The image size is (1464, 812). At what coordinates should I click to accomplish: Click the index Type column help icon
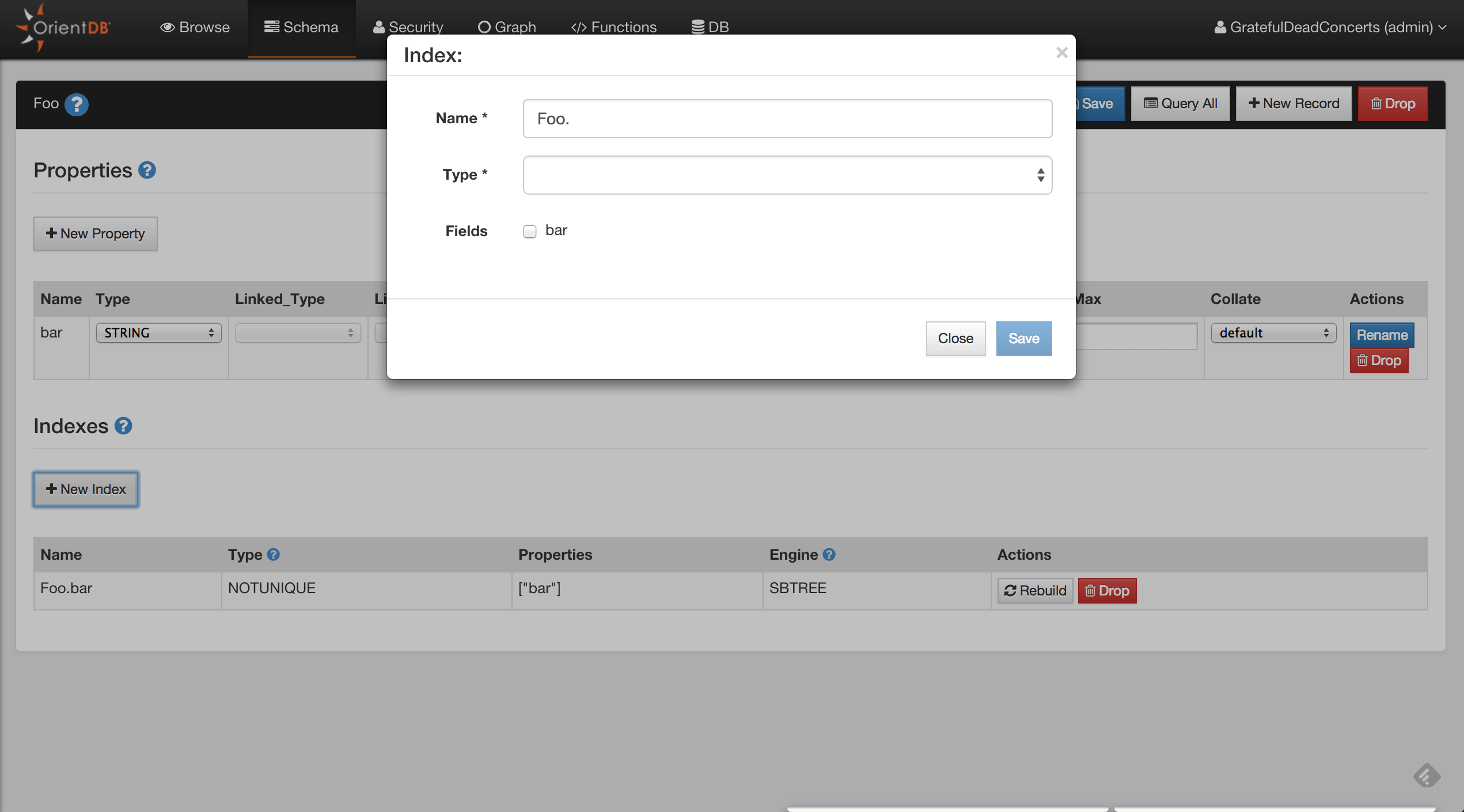[274, 555]
